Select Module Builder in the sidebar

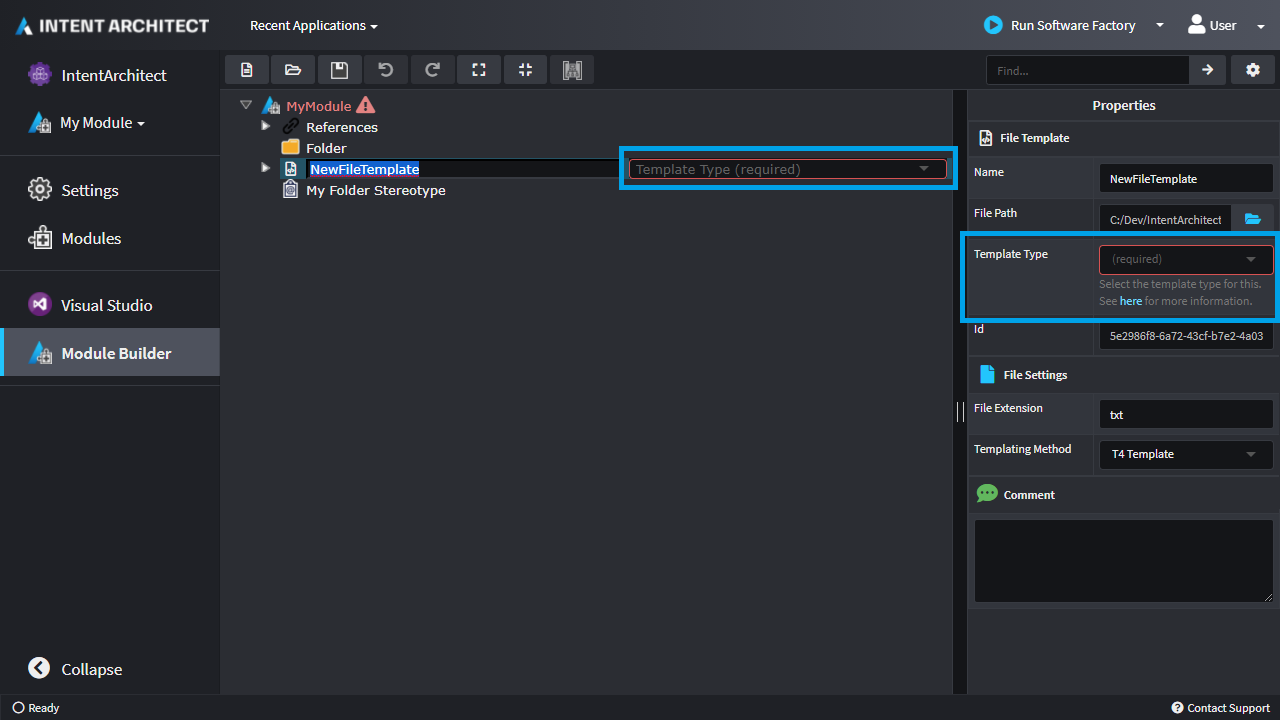(110, 353)
